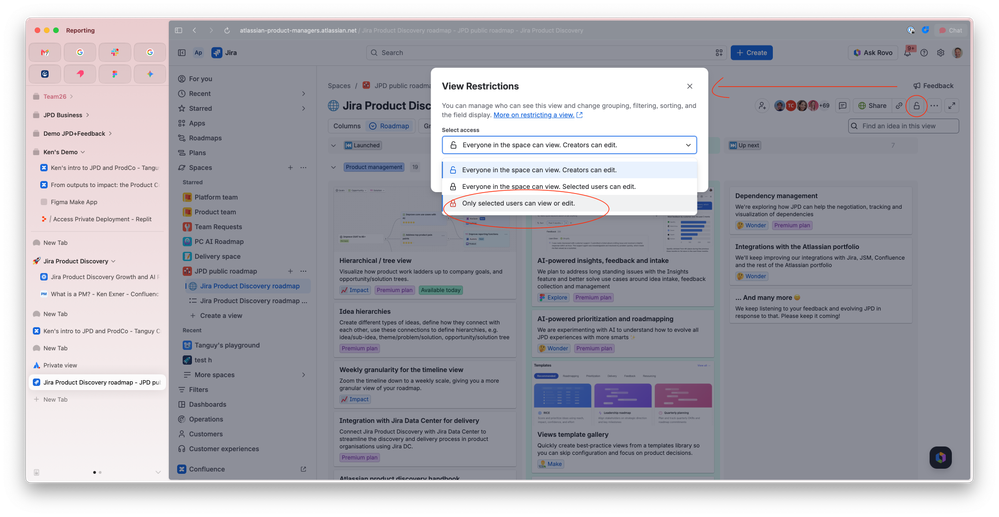
Task: Open the pinned Gmail shortcut
Action: (45, 52)
